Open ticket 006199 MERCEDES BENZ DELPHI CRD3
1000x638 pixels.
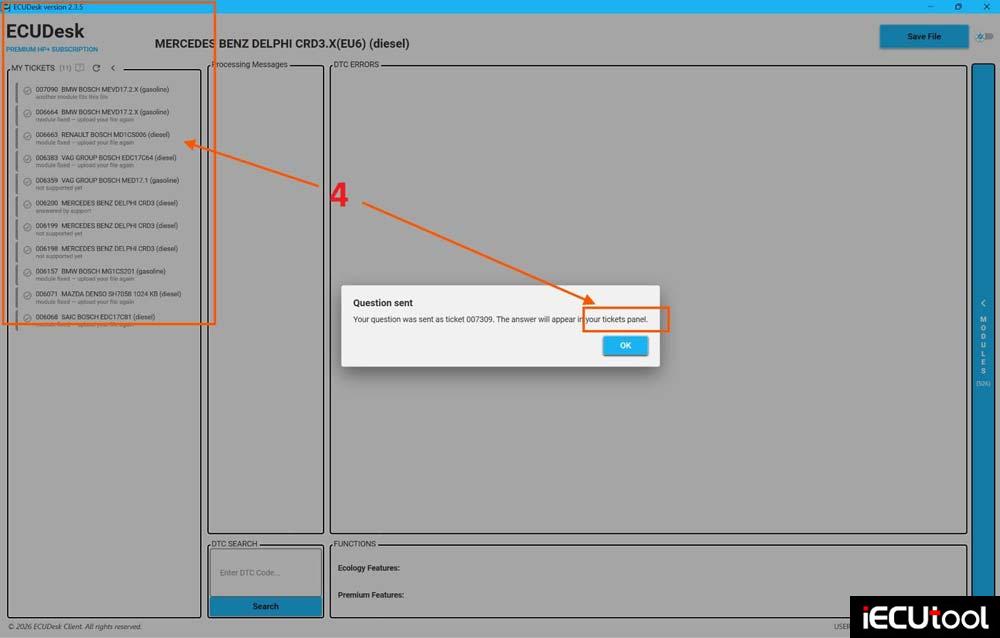pyautogui.click(x=107, y=229)
